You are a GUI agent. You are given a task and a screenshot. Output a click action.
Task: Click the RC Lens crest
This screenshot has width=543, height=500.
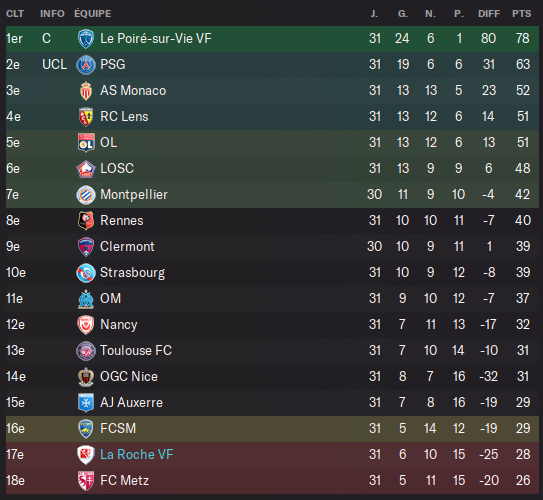[86, 117]
